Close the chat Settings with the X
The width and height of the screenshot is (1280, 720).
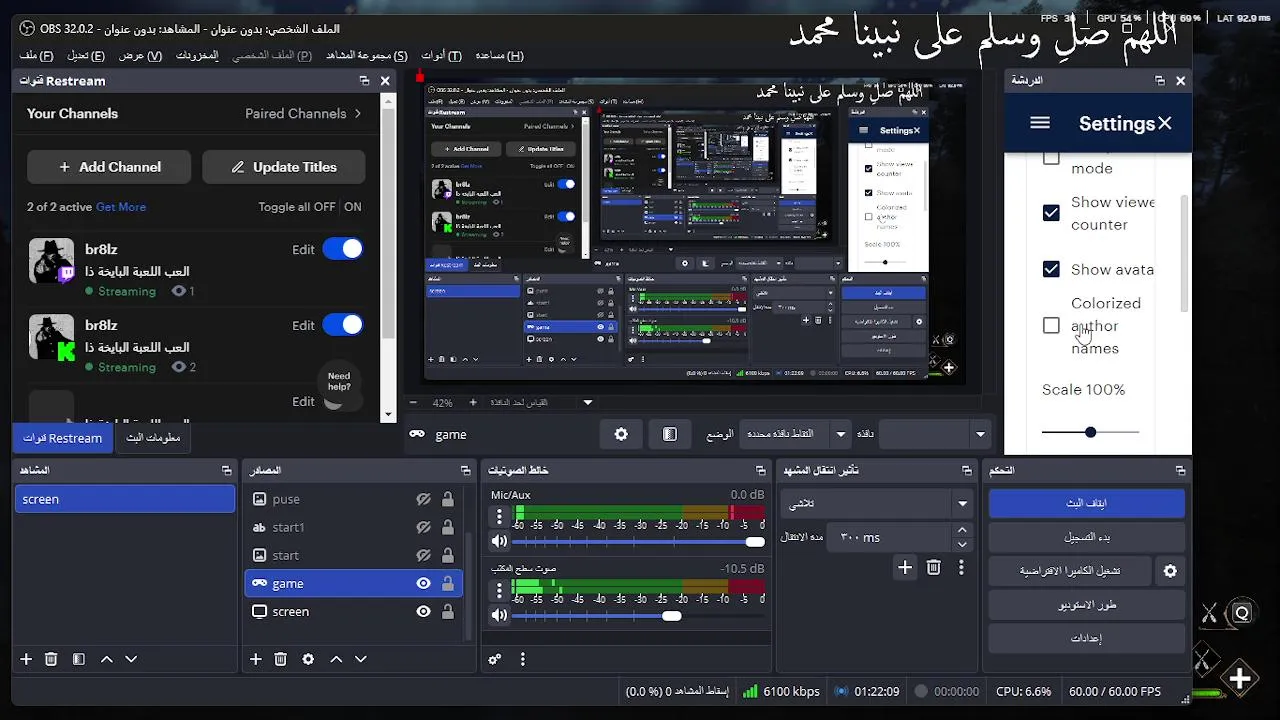[x=1165, y=123]
